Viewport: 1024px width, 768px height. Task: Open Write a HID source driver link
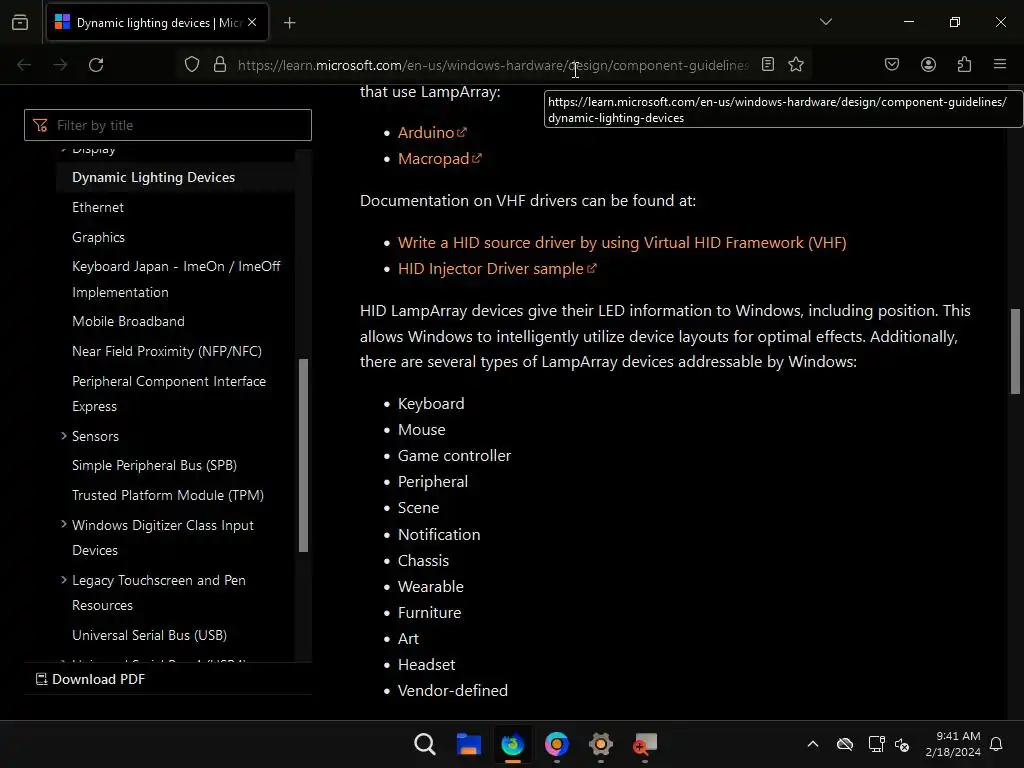click(x=622, y=243)
